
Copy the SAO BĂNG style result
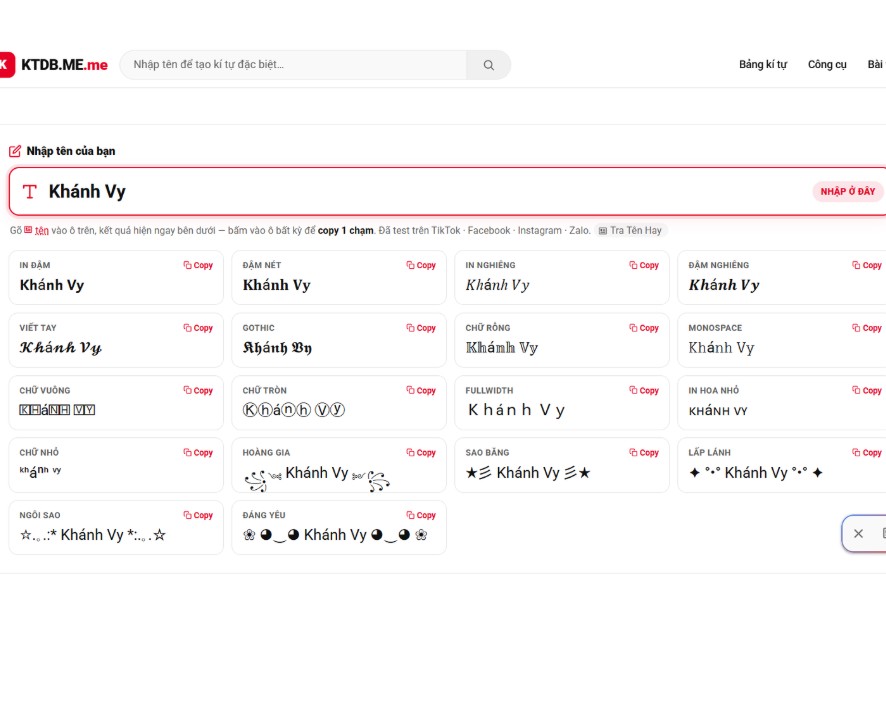pyautogui.click(x=644, y=453)
